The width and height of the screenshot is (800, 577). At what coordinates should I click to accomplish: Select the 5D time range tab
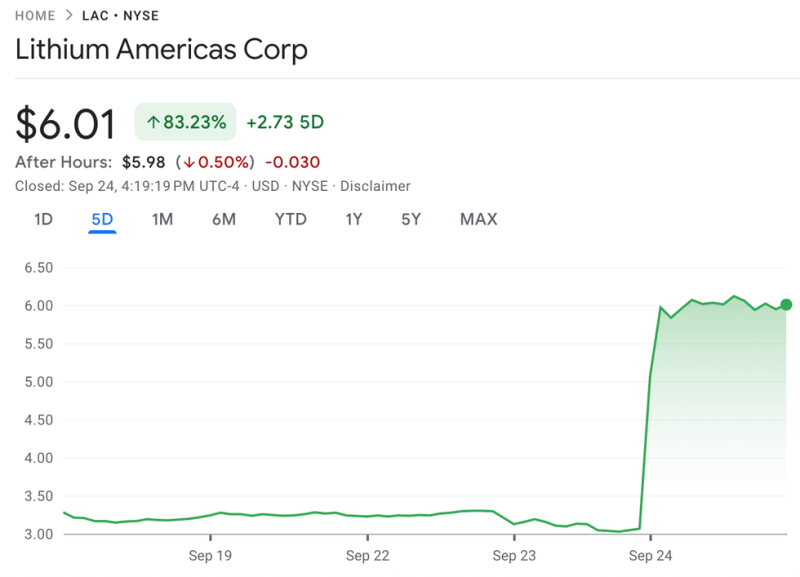[x=102, y=219]
